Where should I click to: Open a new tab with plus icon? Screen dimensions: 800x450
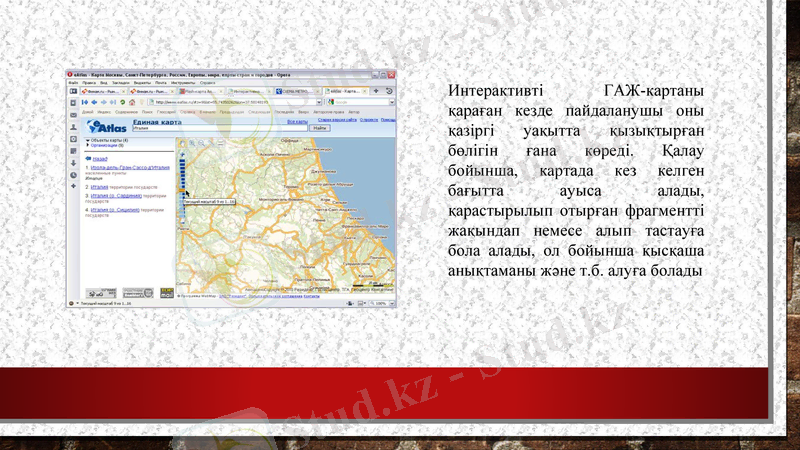coord(376,91)
